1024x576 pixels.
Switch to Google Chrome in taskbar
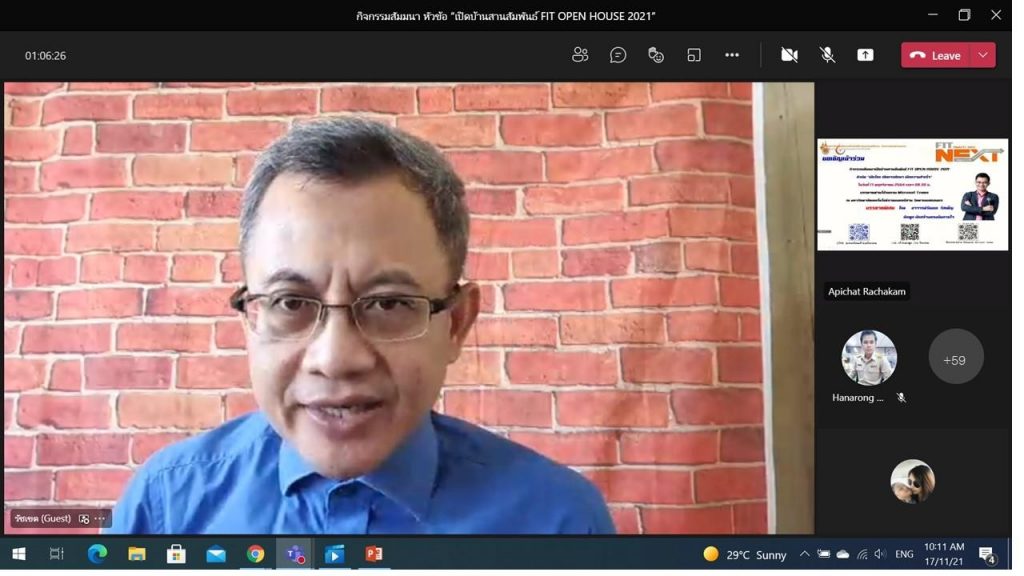click(x=256, y=554)
